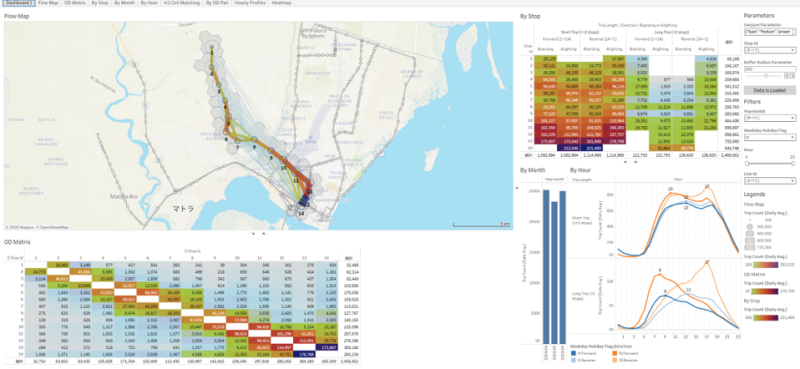Click the Hour slider left handle

[746, 163]
